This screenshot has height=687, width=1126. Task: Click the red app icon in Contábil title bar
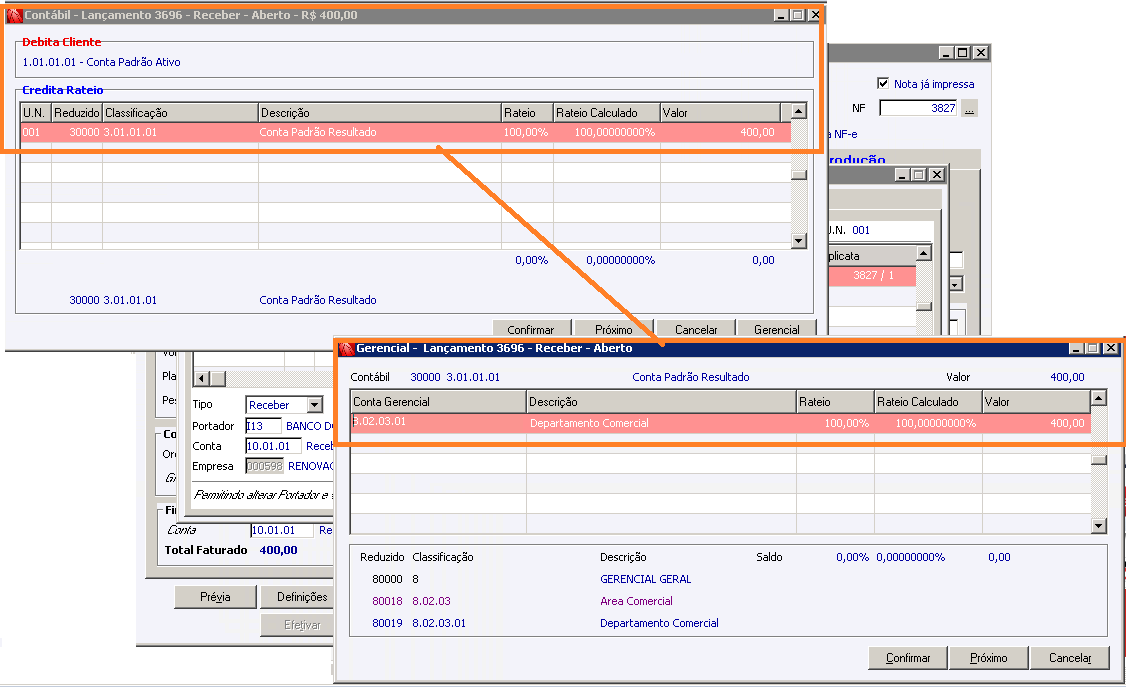pos(14,15)
